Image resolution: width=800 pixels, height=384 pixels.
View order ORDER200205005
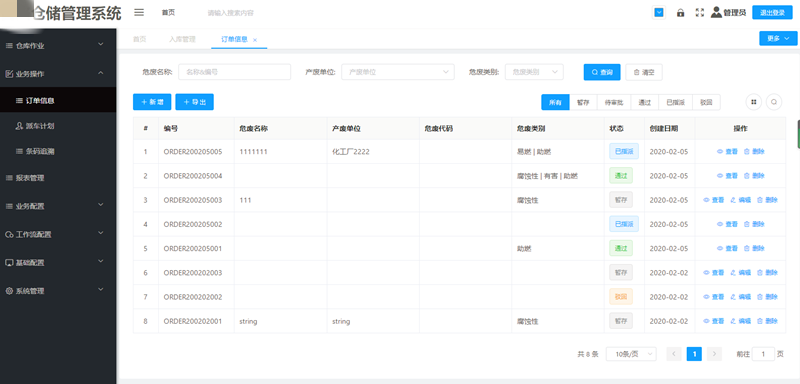[728, 151]
